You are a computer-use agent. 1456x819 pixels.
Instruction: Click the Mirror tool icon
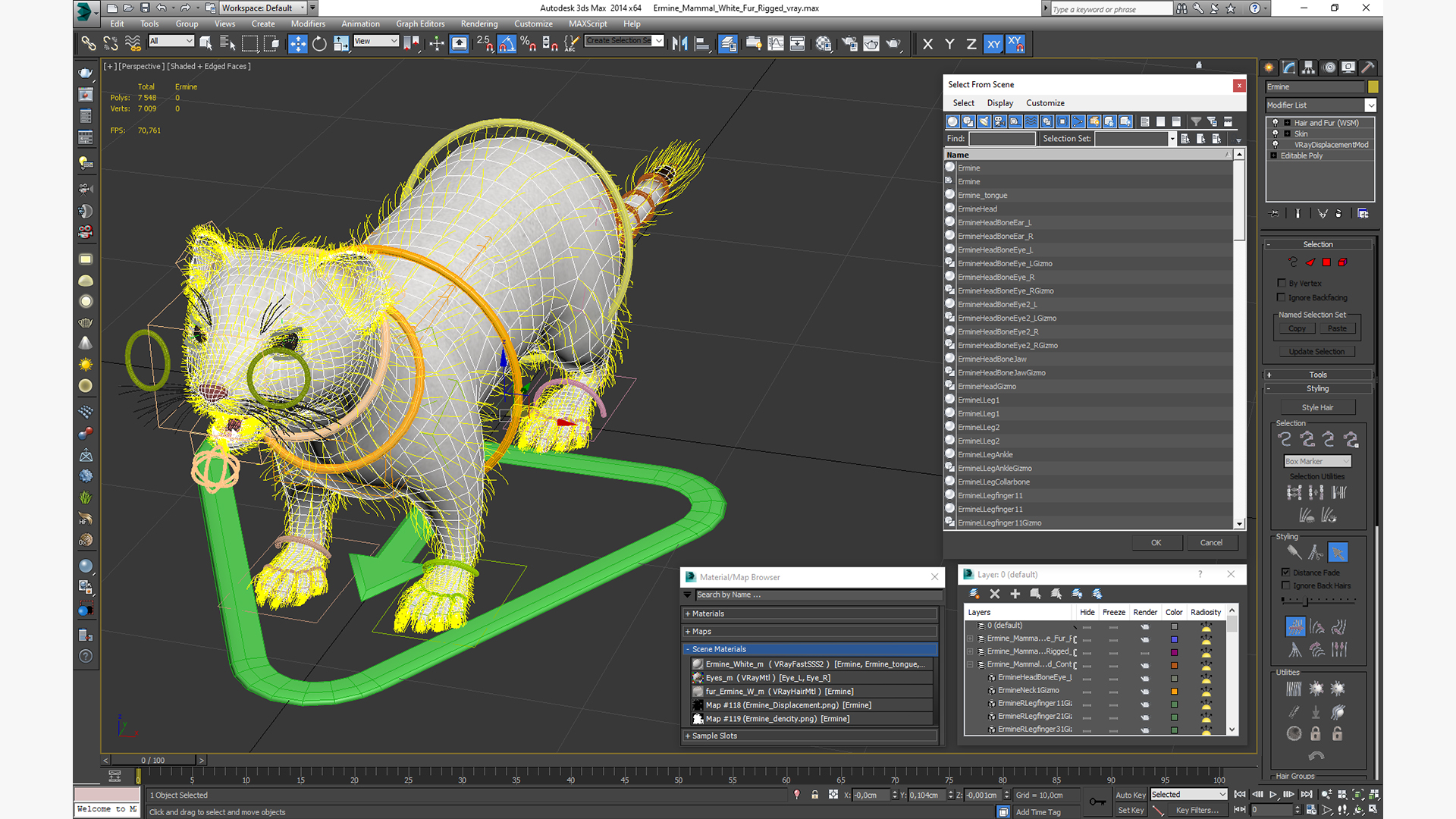tap(680, 44)
